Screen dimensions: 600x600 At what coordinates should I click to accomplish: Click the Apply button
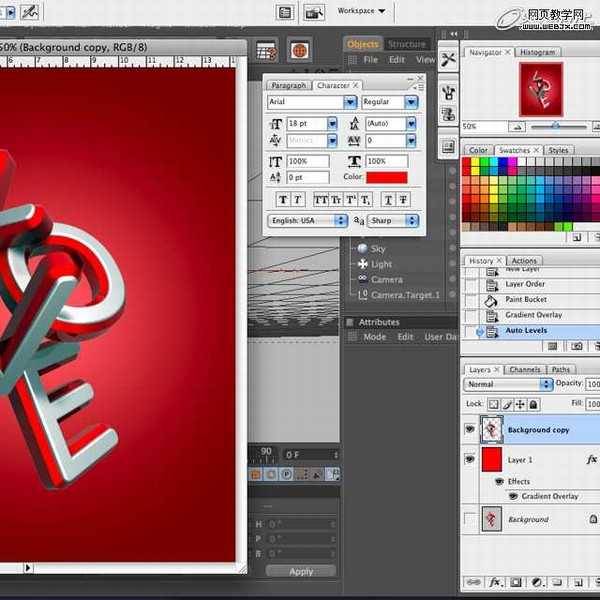pyautogui.click(x=301, y=572)
